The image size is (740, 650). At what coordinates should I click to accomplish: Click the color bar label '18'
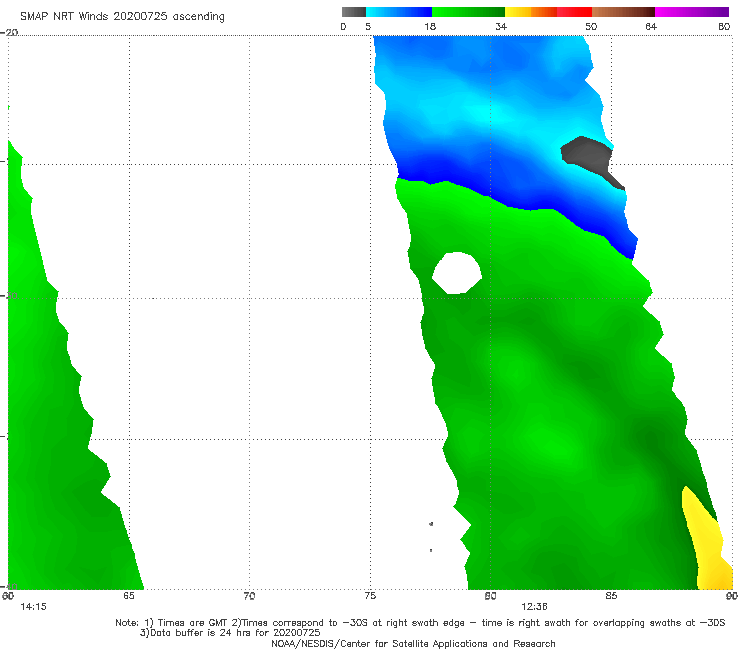tap(430, 27)
